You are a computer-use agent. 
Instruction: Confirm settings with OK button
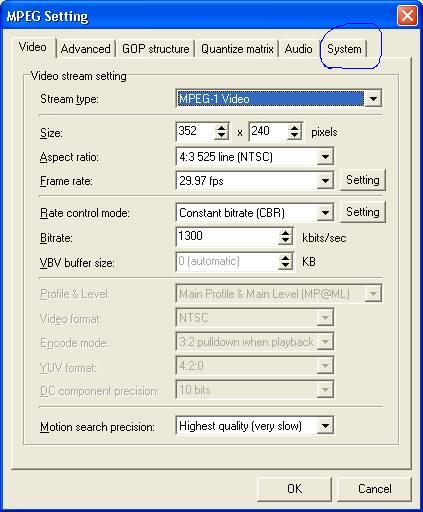point(294,489)
